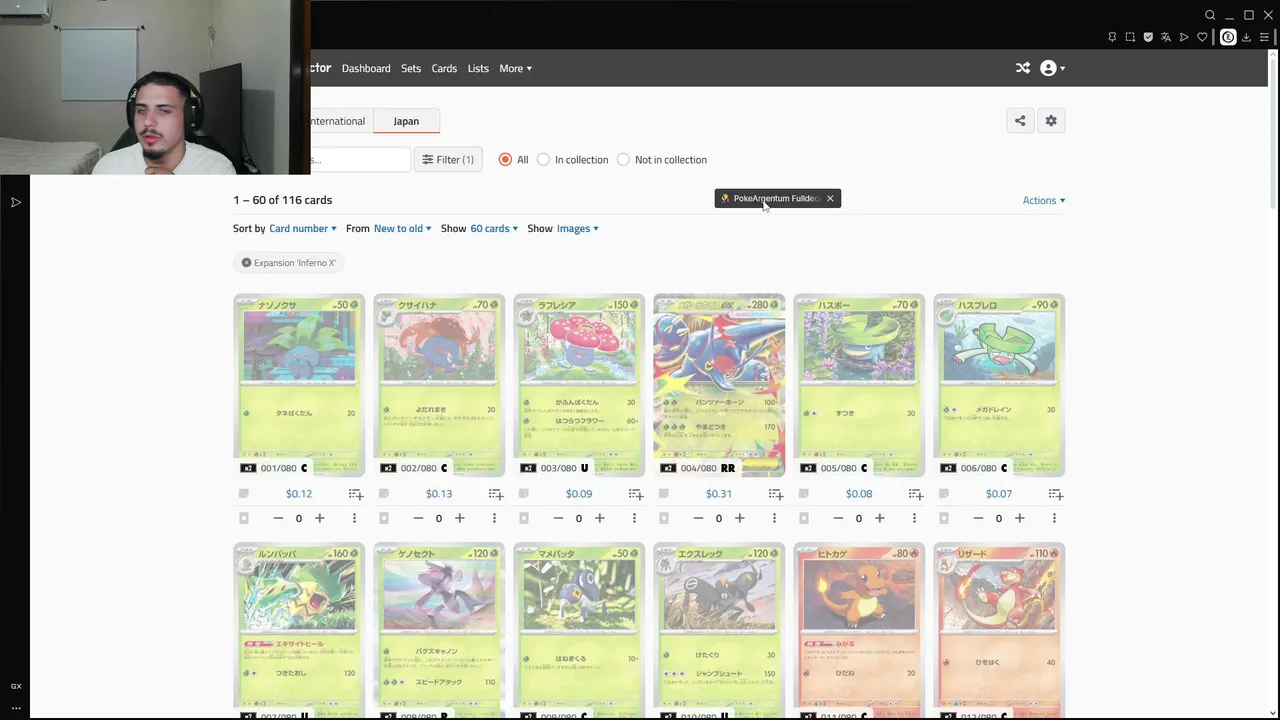The image size is (1280, 720).
Task: Click the shuffle random icon in header
Action: [1022, 68]
